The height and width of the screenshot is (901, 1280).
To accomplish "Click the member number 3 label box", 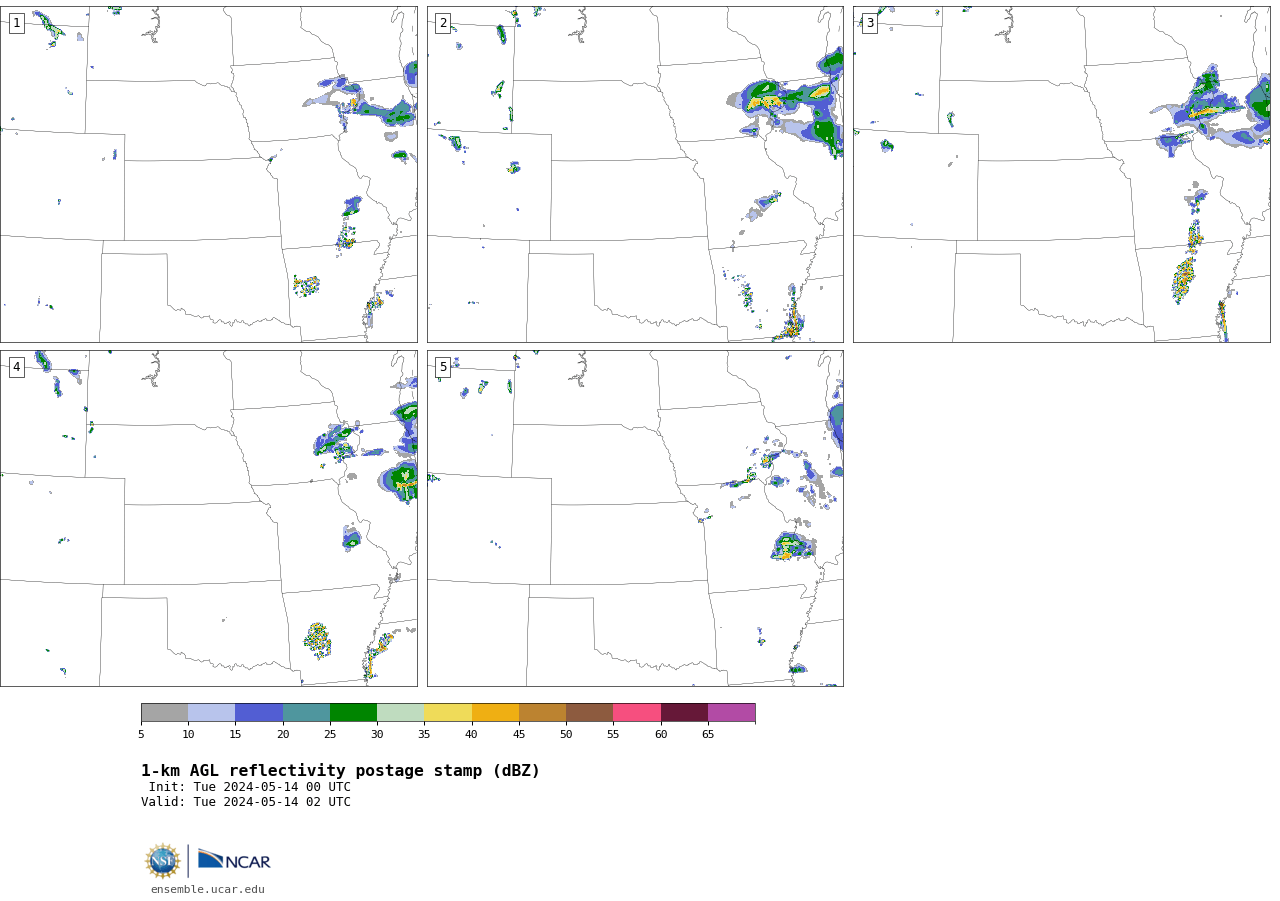I will 869,23.
